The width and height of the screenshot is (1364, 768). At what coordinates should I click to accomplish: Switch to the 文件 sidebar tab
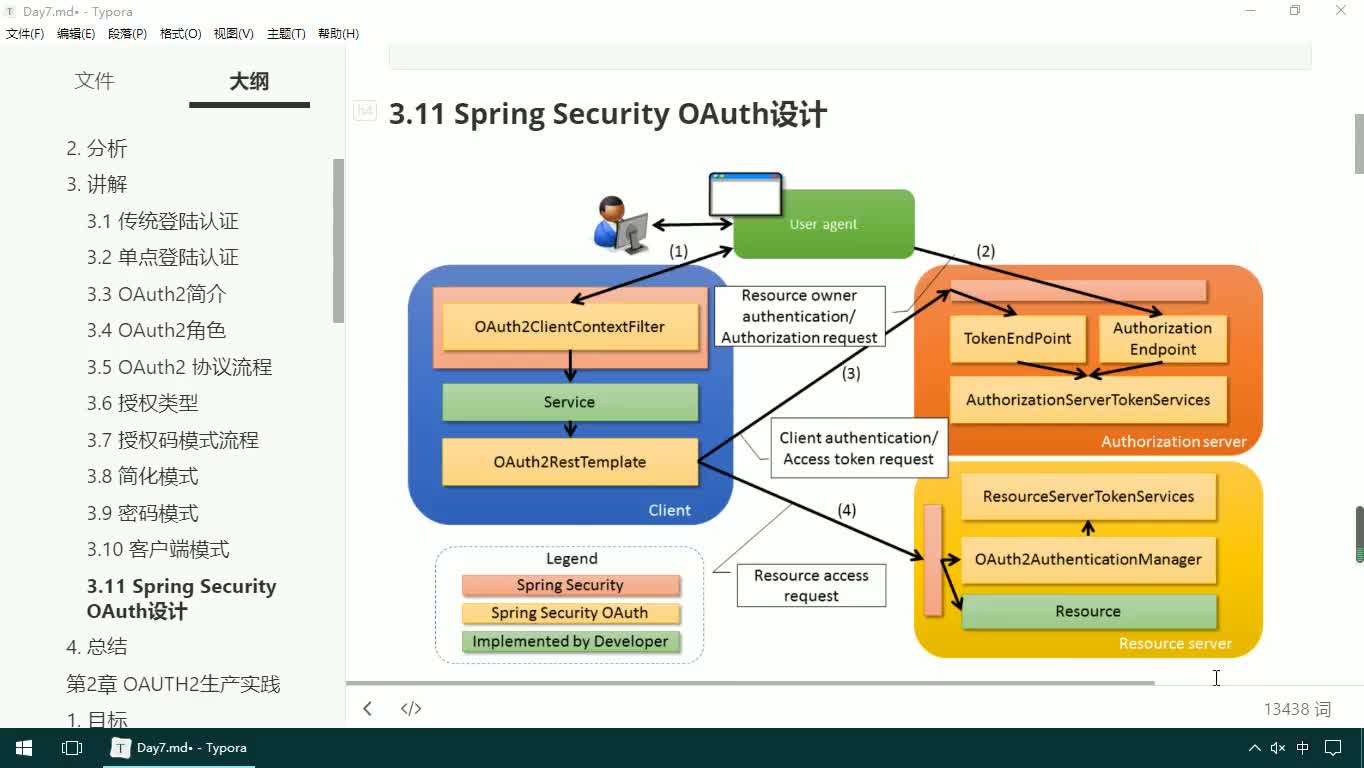click(95, 81)
